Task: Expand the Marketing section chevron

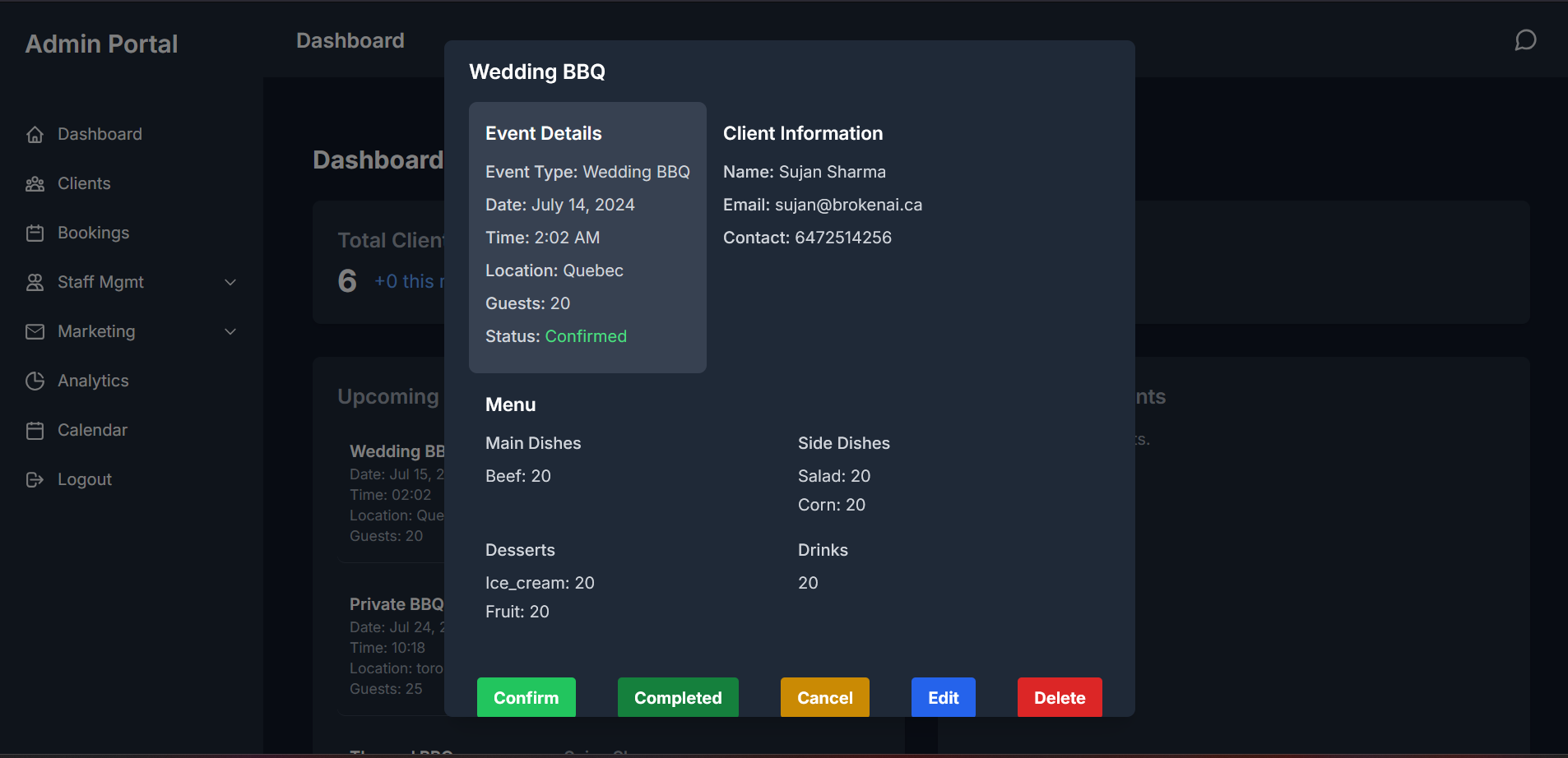Action: pyautogui.click(x=230, y=331)
